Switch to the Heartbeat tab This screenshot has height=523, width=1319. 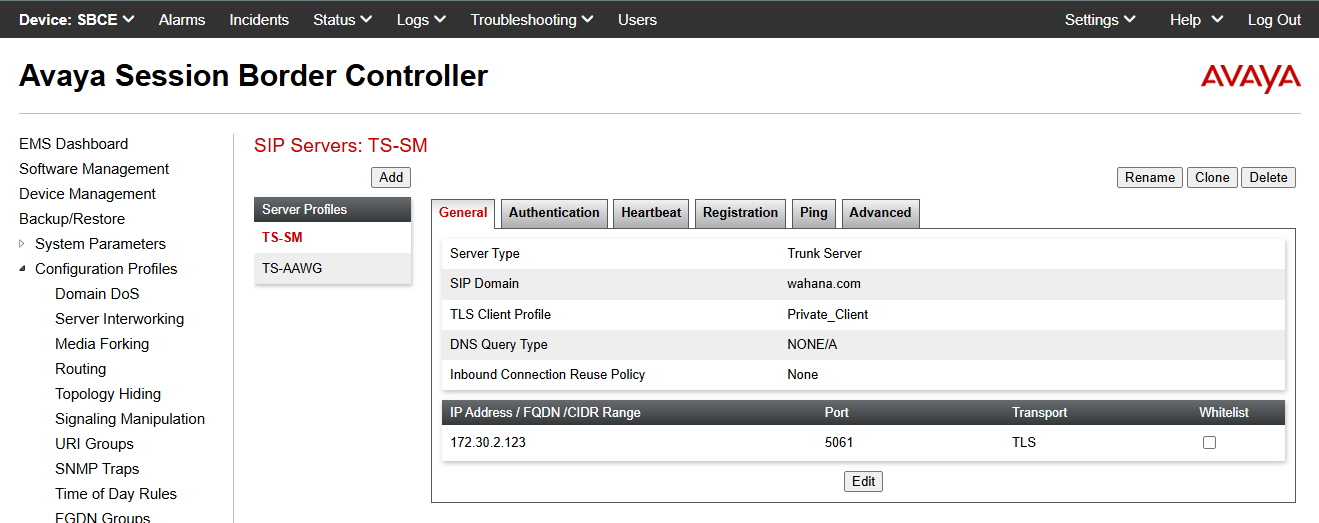tap(651, 213)
